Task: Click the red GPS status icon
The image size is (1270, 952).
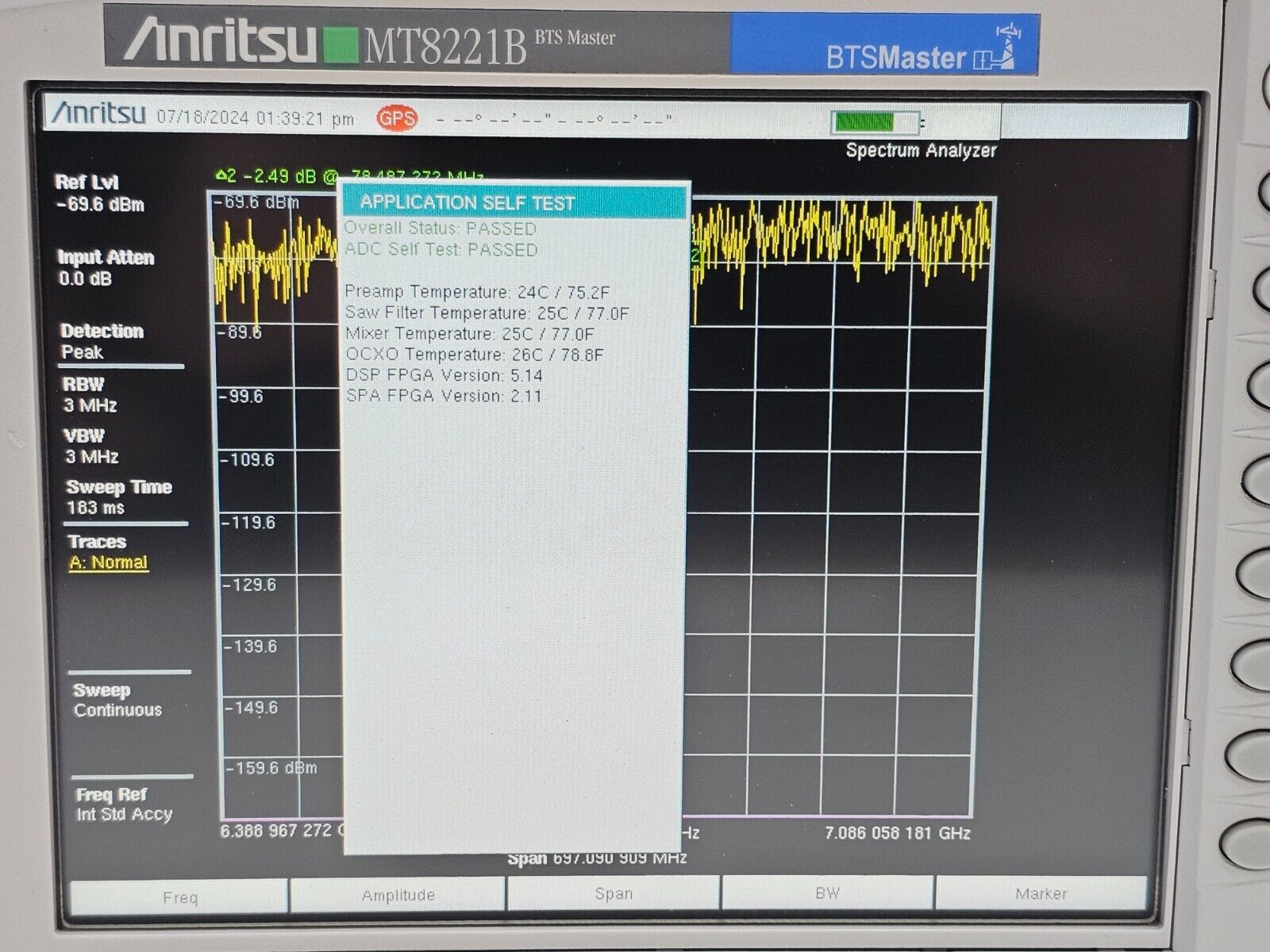Action: [397, 119]
